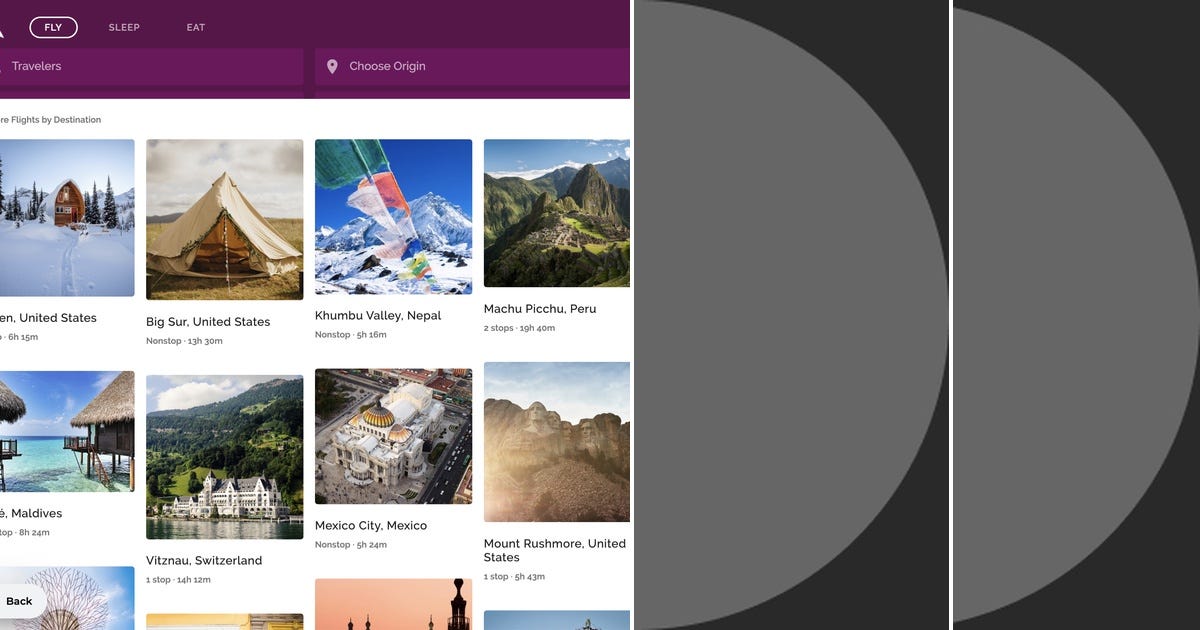1200x630 pixels.
Task: Click the Big Sur tent photo thumbnail
Action: (x=224, y=218)
